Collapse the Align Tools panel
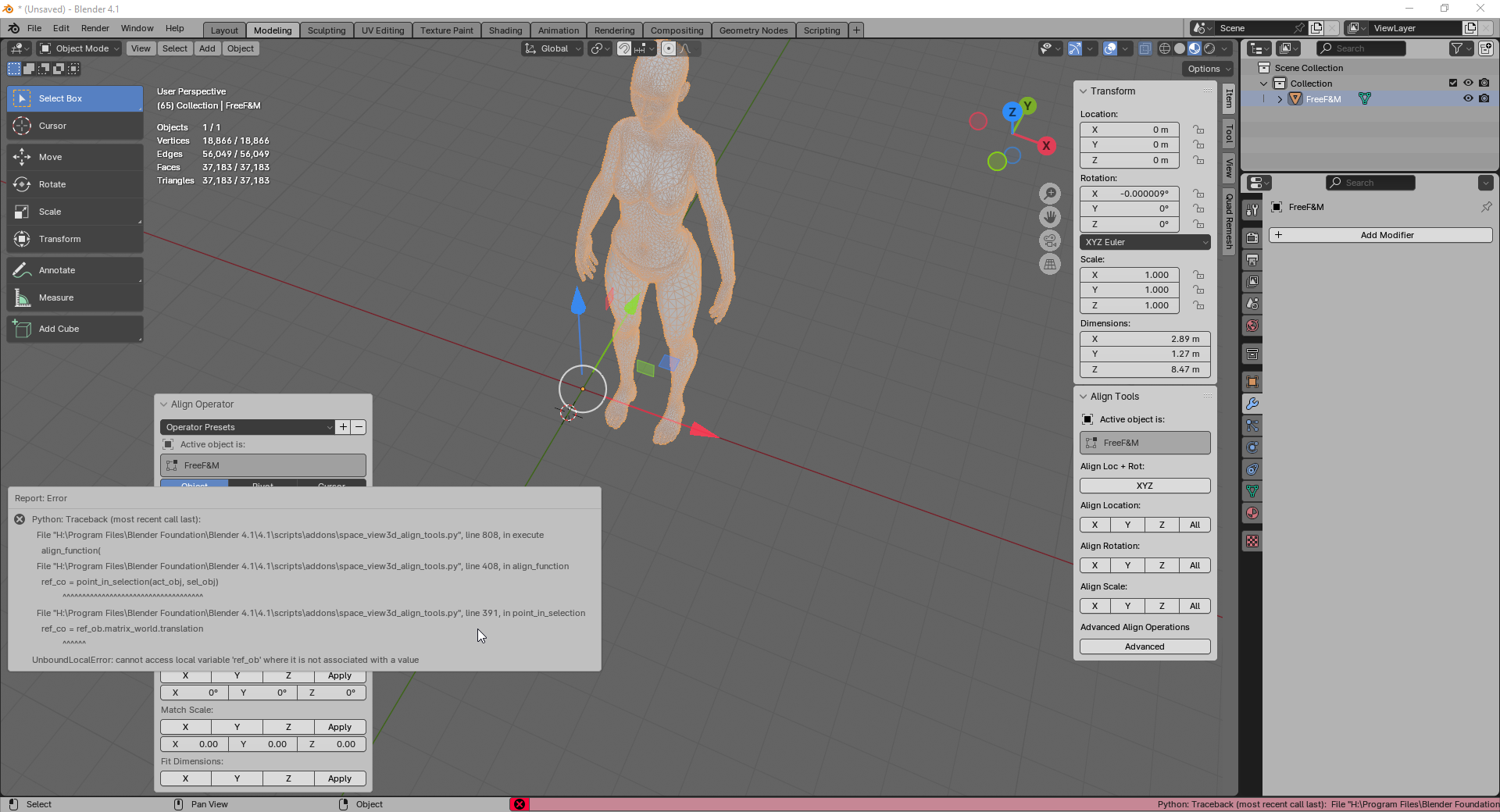The image size is (1500, 812). (x=1084, y=397)
